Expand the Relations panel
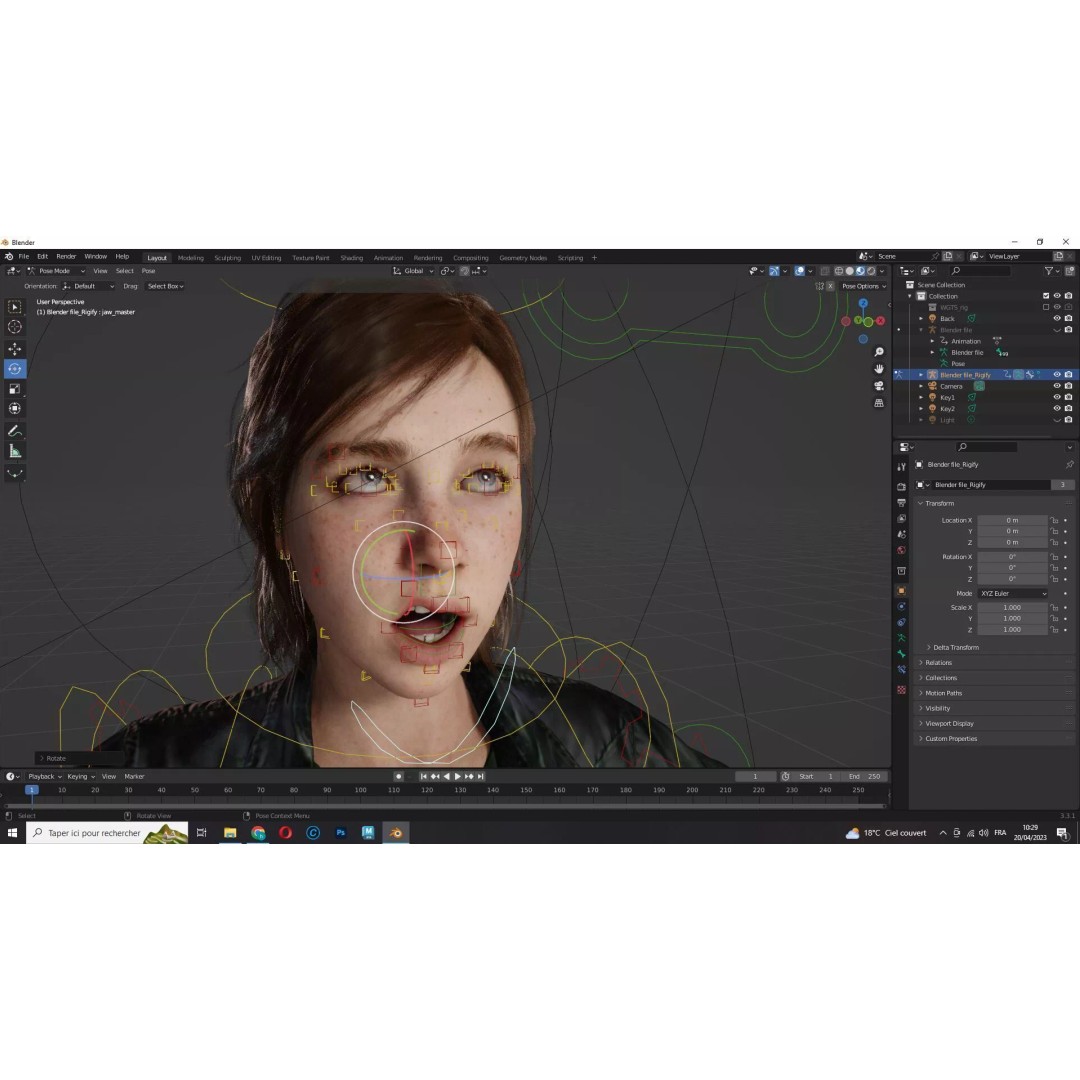 pos(938,663)
